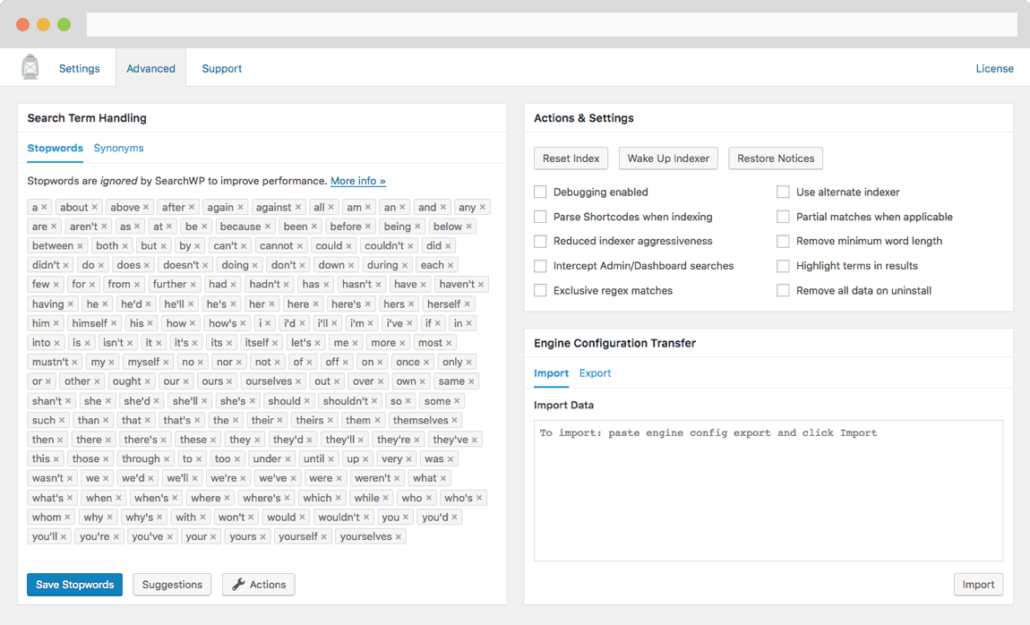Screen dimensions: 1030x625
Task: Delete the 'through' stopword x icon
Action: [166, 459]
